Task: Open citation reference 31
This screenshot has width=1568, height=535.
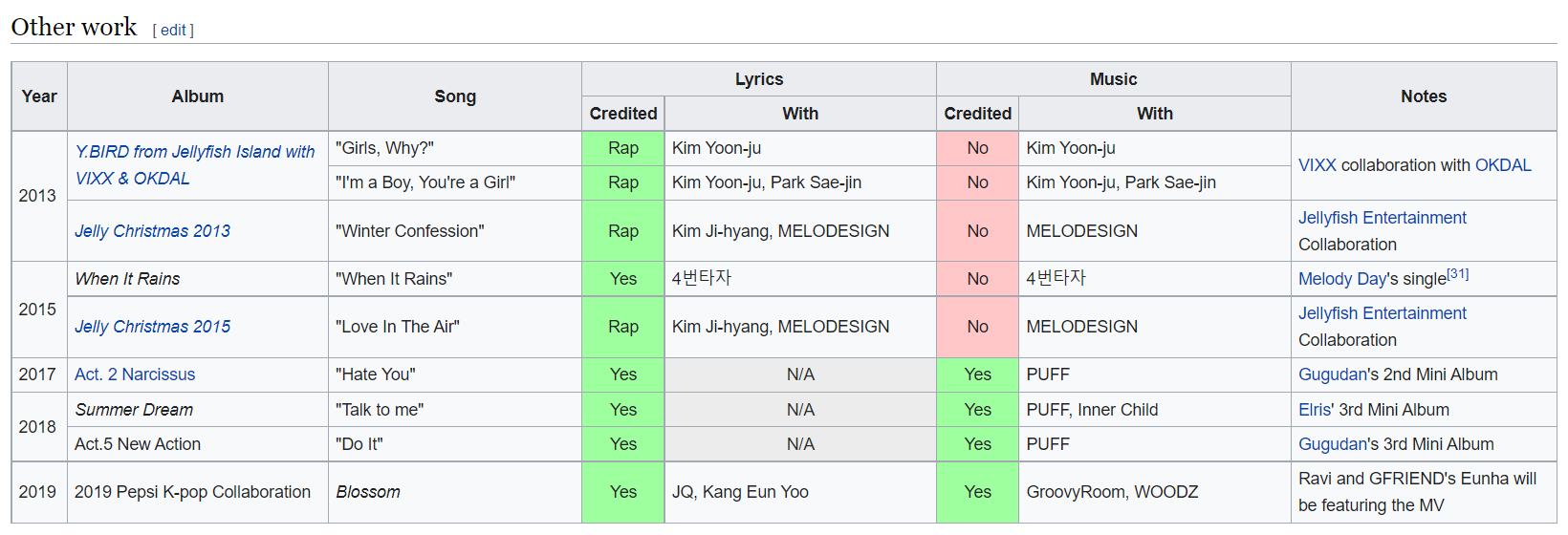Action: coord(1458,274)
